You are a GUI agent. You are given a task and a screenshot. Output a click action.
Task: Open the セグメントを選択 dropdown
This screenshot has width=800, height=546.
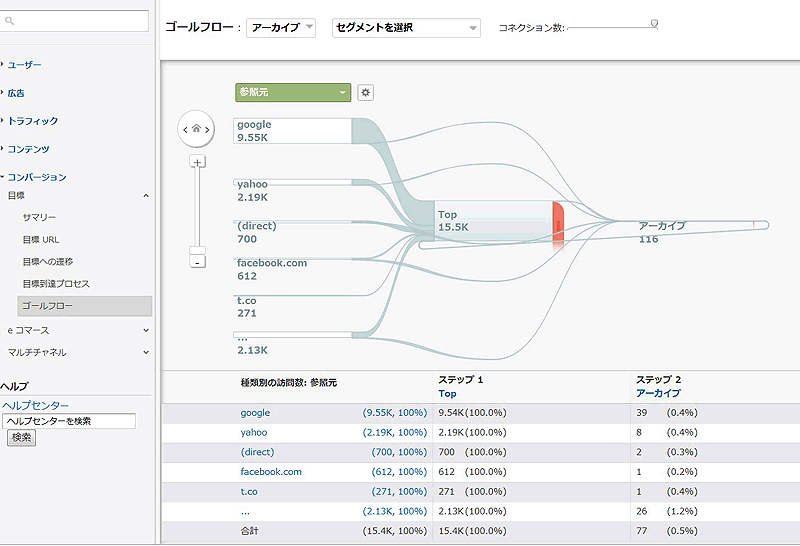coord(405,28)
